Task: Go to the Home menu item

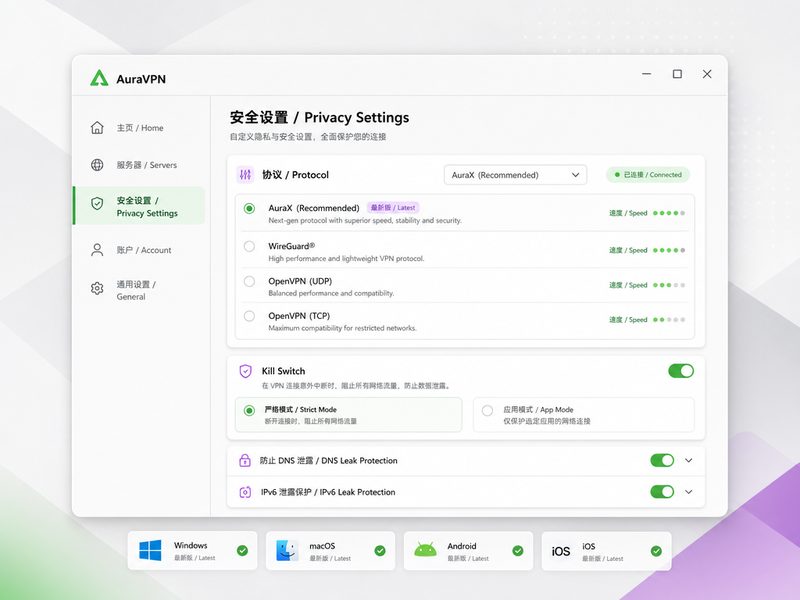Action: [139, 128]
